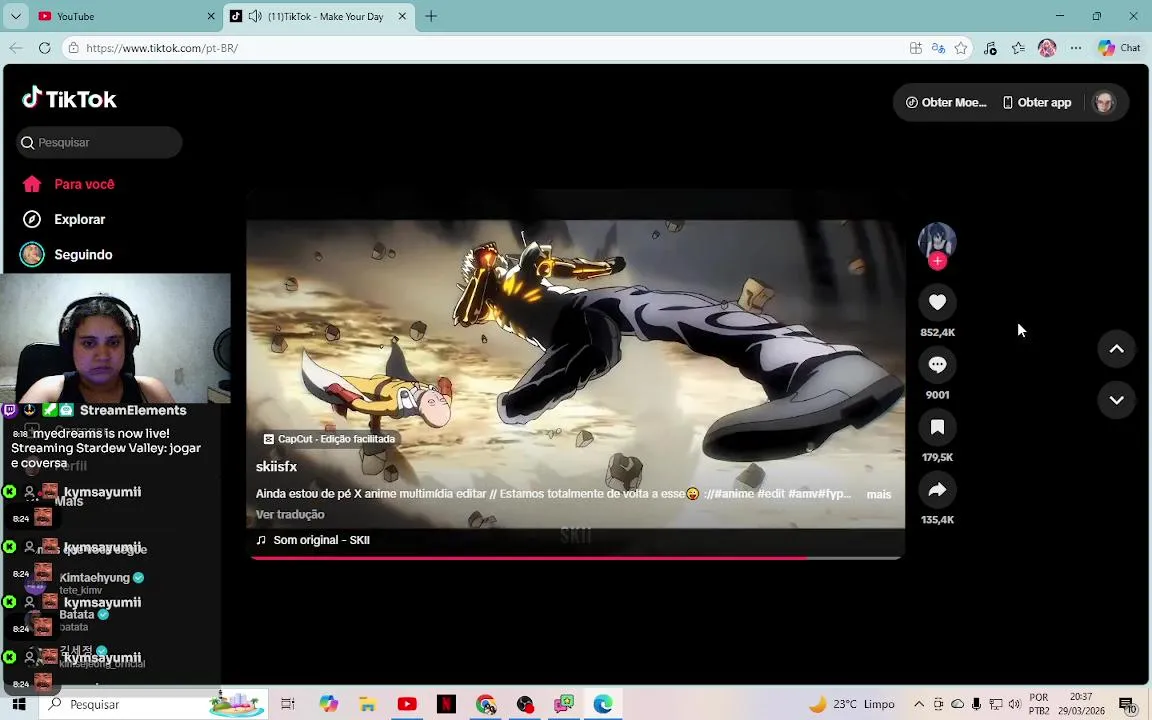Click the microphone tray icon
The width and height of the screenshot is (1152, 720).
click(976, 704)
